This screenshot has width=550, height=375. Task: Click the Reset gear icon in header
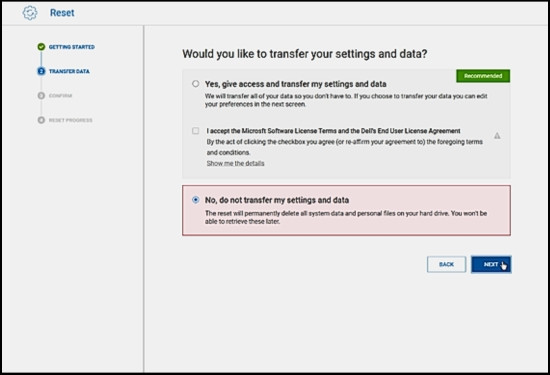(x=30, y=13)
